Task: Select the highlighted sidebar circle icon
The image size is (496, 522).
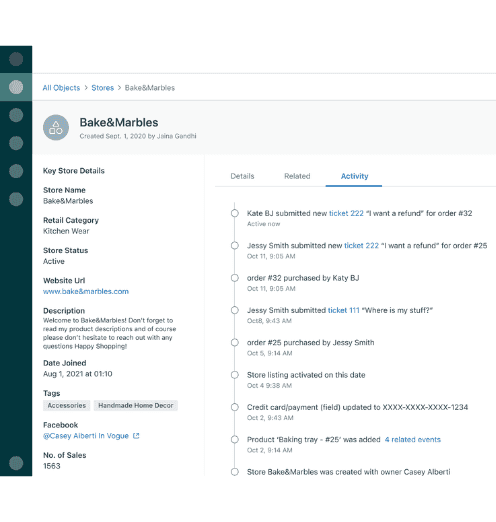Action: pyautogui.click(x=16, y=87)
